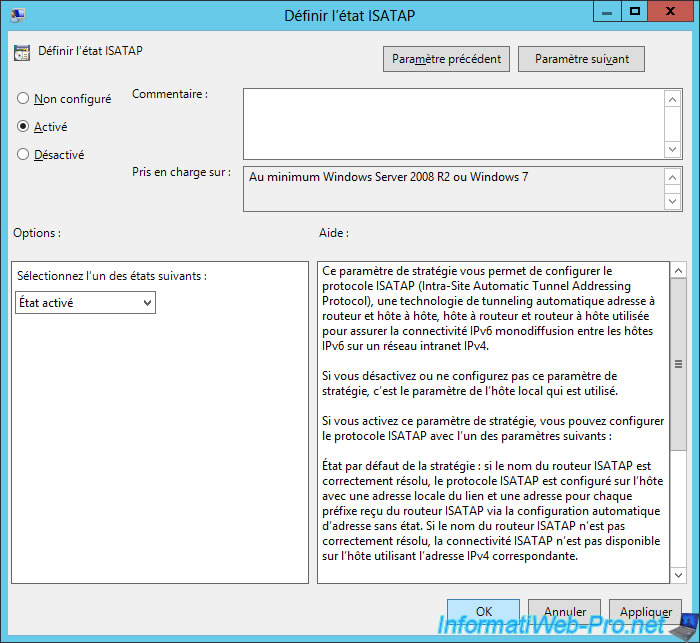700x643 pixels.
Task: Click the window system icon in the title bar
Action: click(x=18, y=15)
